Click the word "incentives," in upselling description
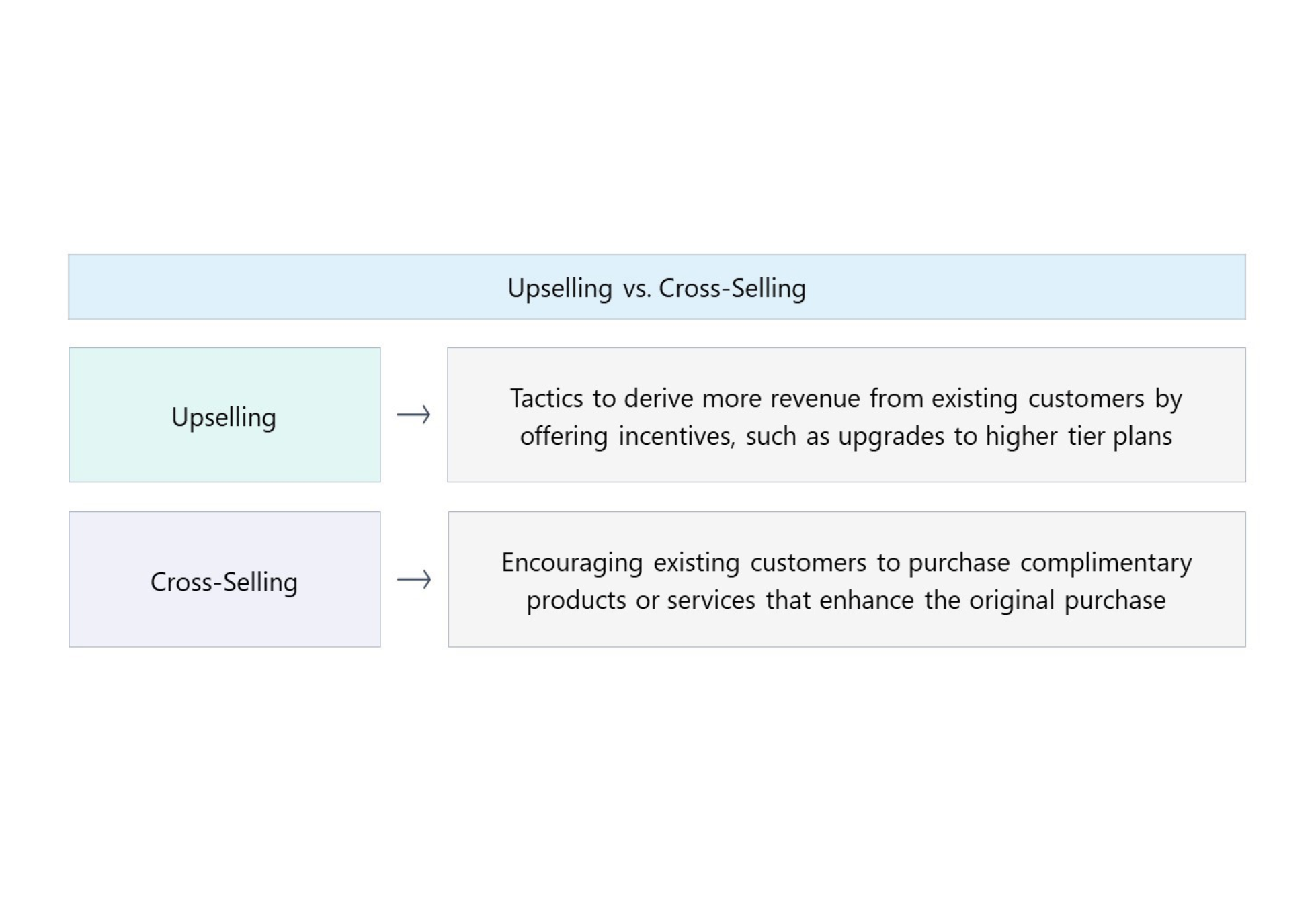Image resolution: width=1316 pixels, height=899 pixels. (x=677, y=437)
